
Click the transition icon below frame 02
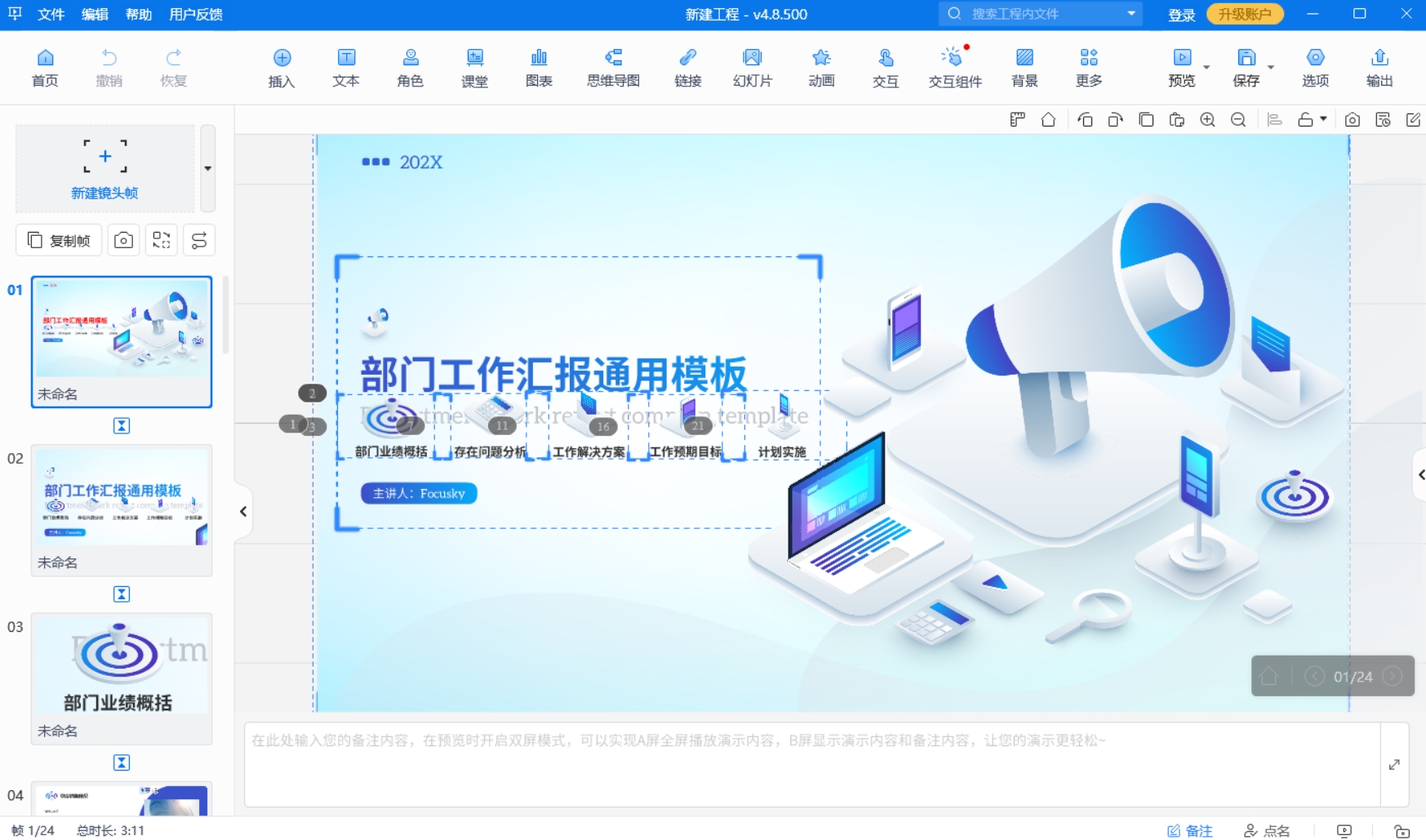(122, 593)
